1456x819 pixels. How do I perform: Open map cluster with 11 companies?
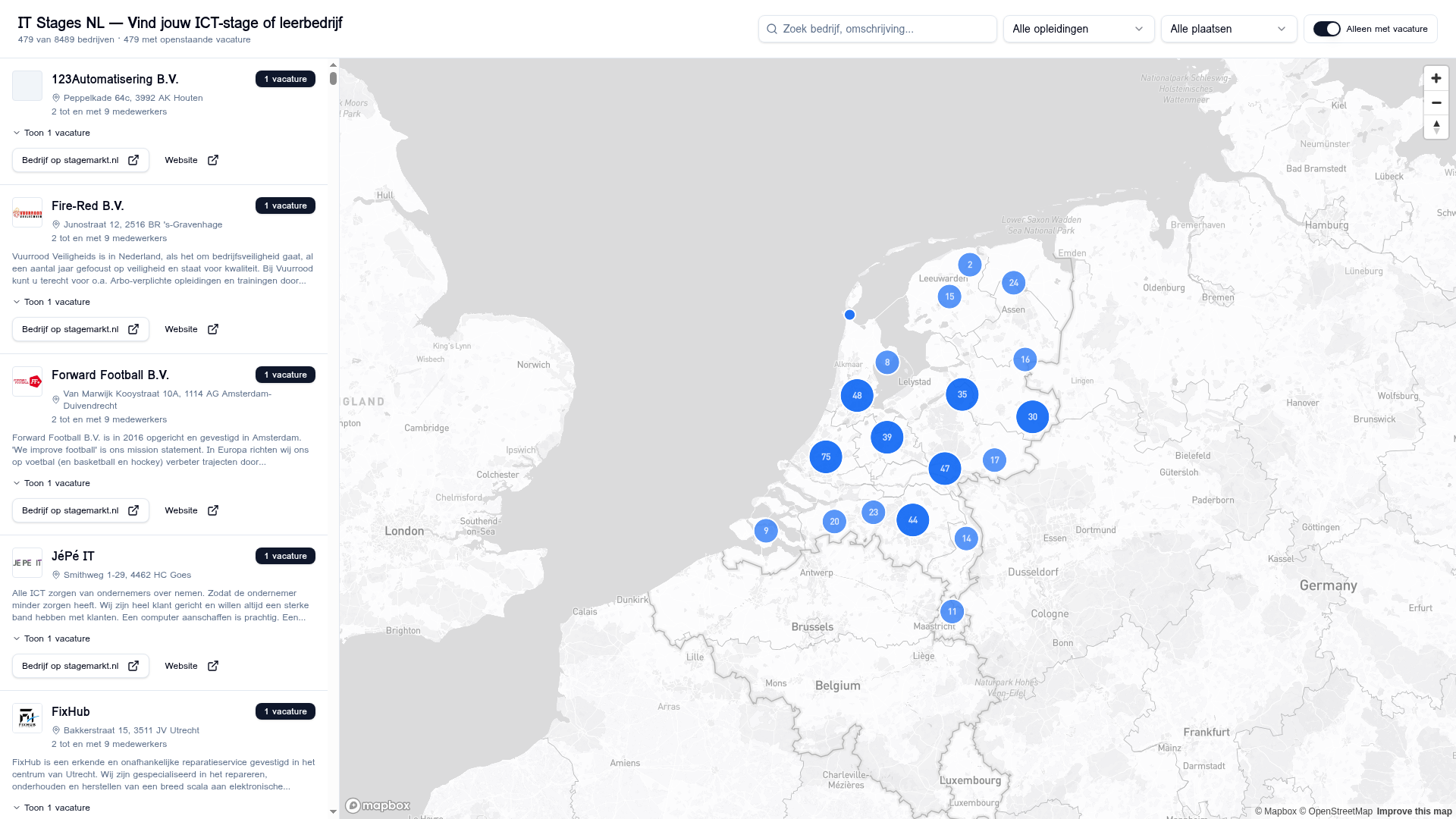(952, 612)
